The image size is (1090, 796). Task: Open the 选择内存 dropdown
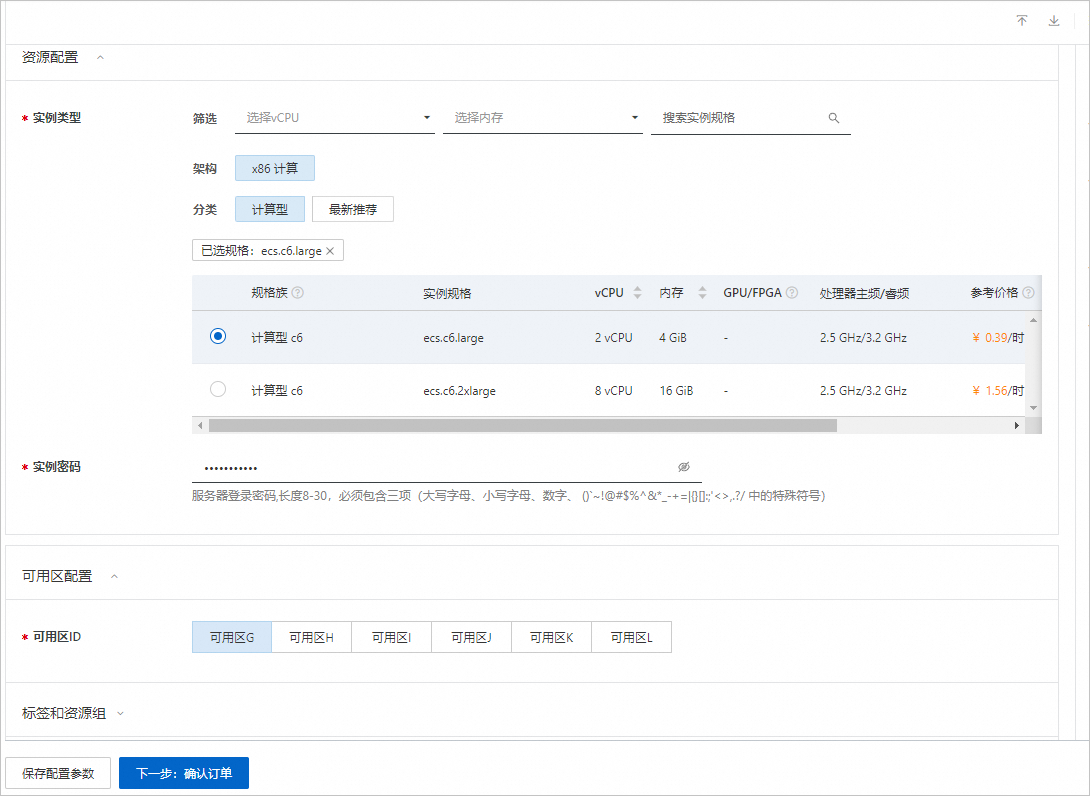pyautogui.click(x=543, y=118)
